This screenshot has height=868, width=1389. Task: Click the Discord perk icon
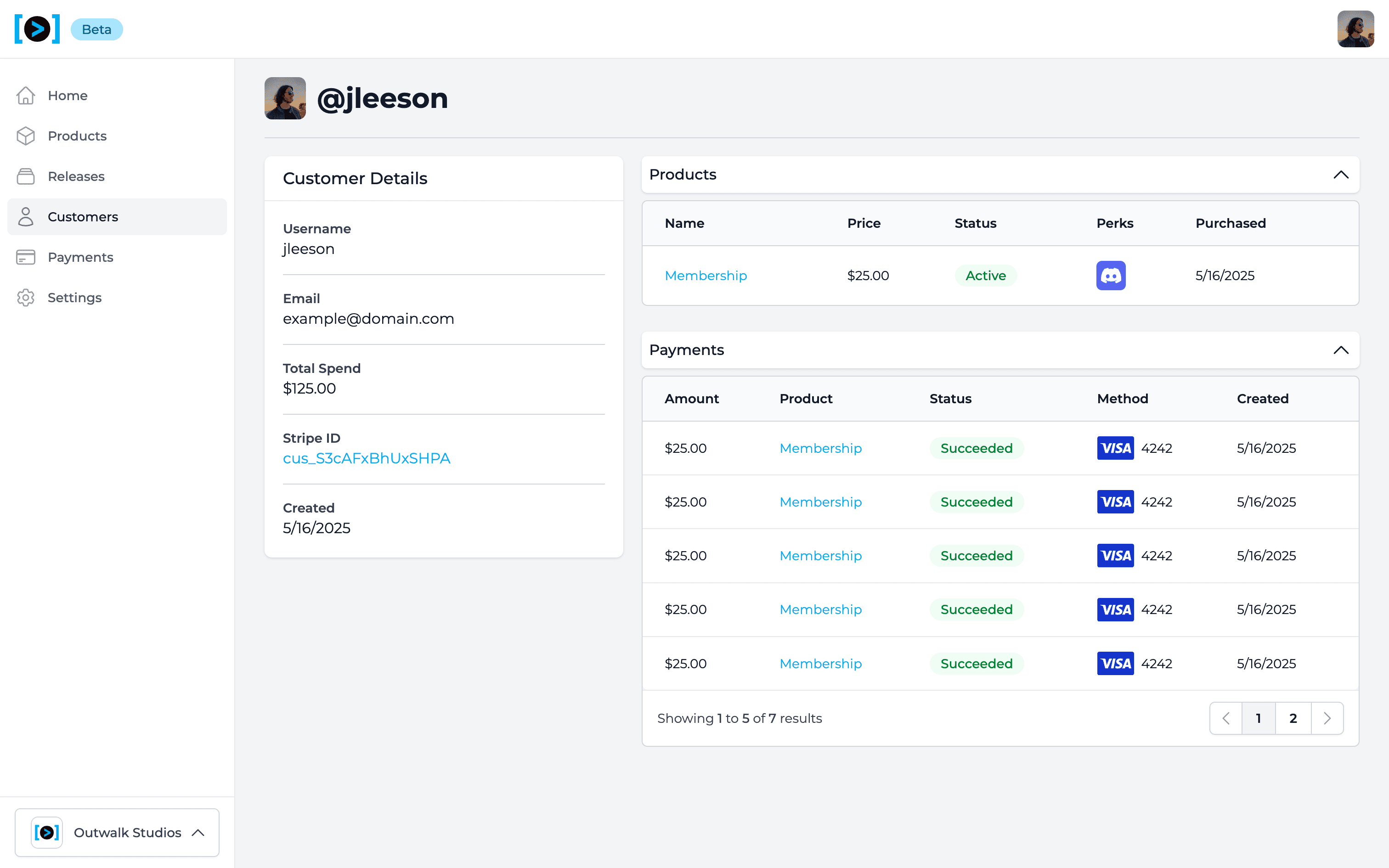[x=1111, y=276]
